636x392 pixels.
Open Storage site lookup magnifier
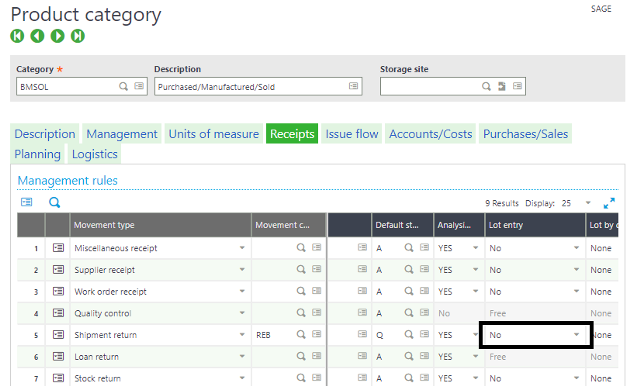(486, 86)
